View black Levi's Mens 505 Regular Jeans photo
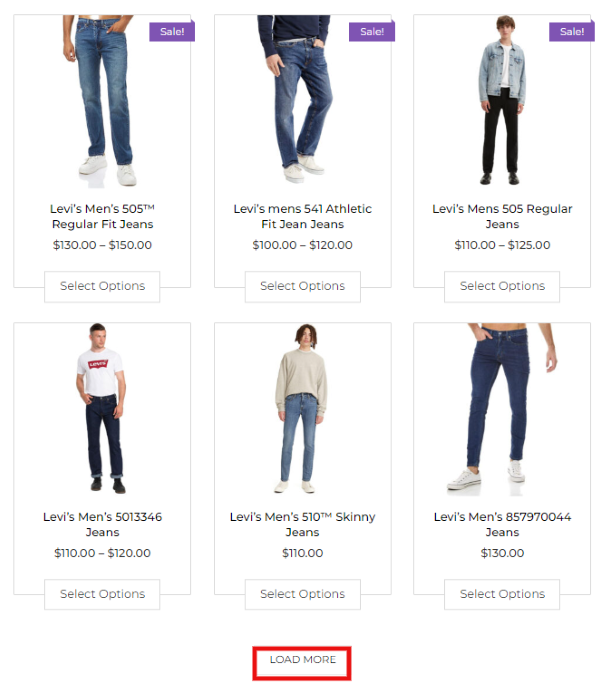Viewport: 603px width, 693px height. (x=502, y=100)
